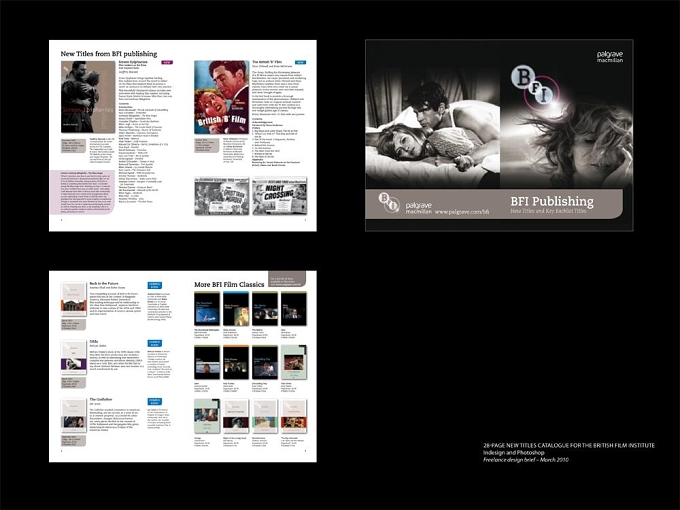Click the "The British 'B' Film" title text
Viewport: 680px width, 510px height.
267,62
